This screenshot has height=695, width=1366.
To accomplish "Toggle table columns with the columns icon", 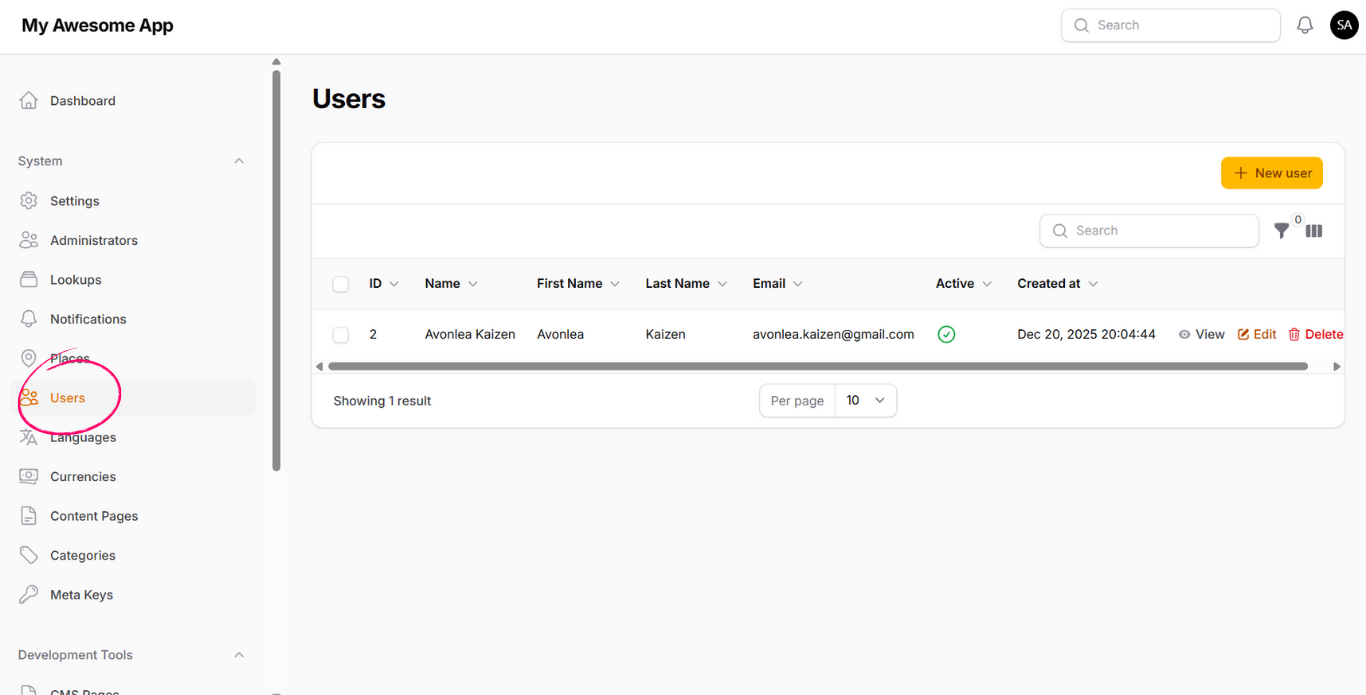I will tap(1314, 231).
